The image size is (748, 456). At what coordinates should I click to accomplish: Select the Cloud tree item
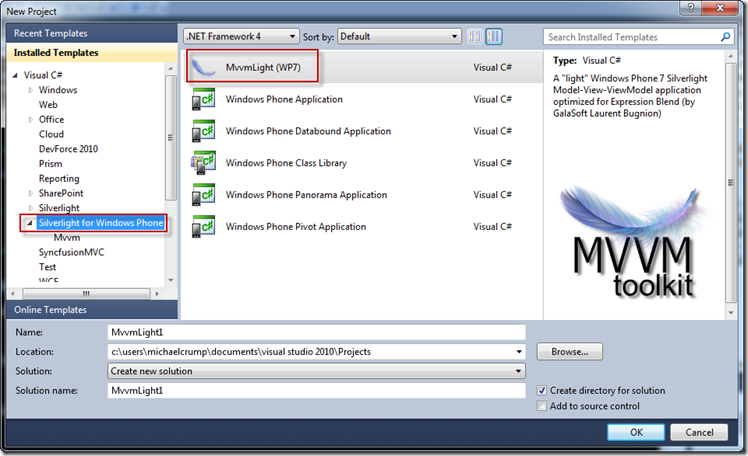[51, 135]
